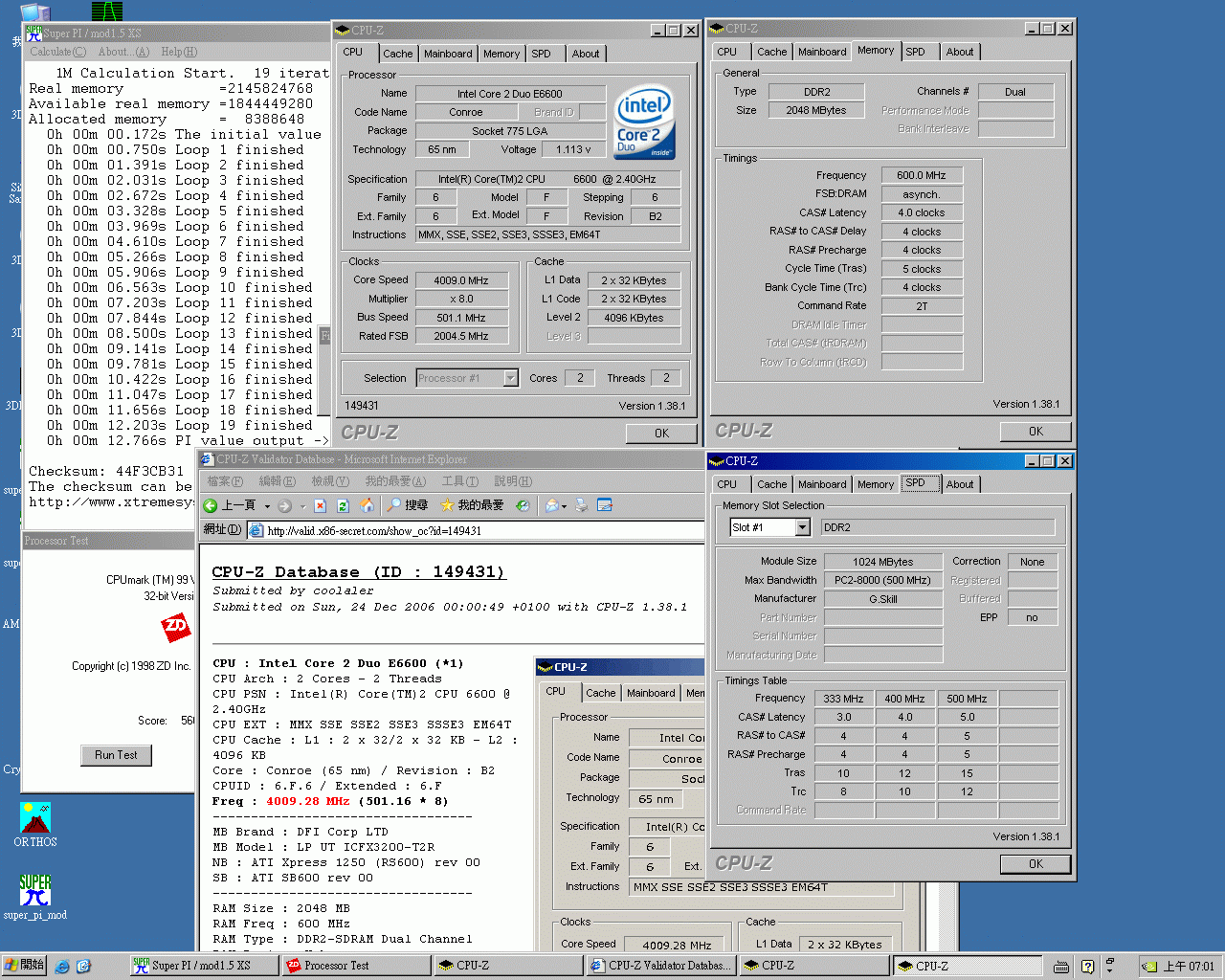The height and width of the screenshot is (980, 1225).
Task: Open the 檔案(F) menu in Internet Explorer
Action: coord(225,481)
